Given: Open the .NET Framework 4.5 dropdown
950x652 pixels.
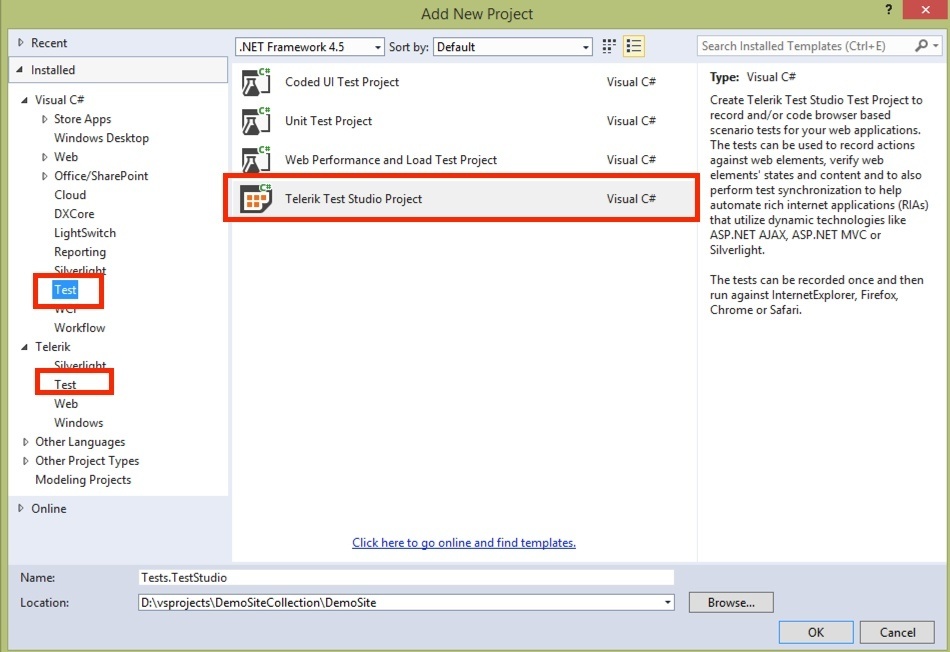Looking at the screenshot, I should (377, 47).
